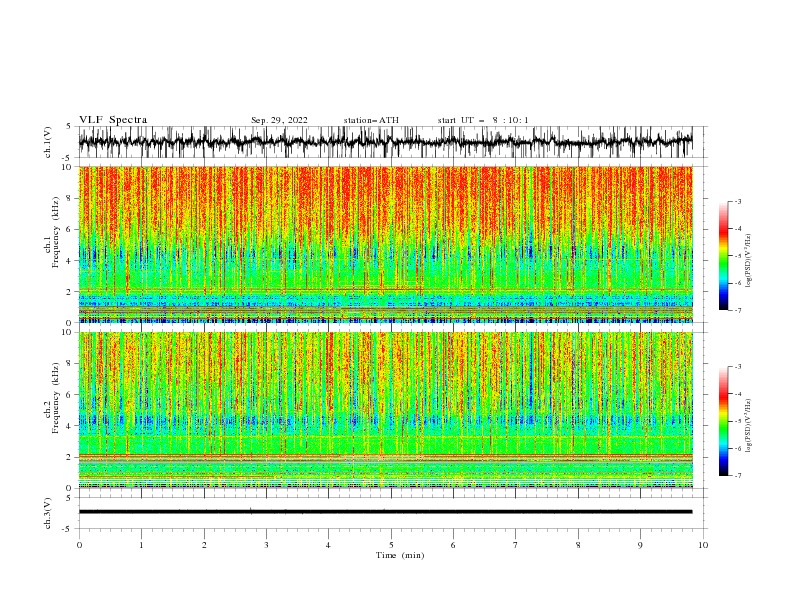Click the 'ch.1 Frequency (kHz)' axis label
Viewport: 792px width, 612px height.
[x=52, y=244]
